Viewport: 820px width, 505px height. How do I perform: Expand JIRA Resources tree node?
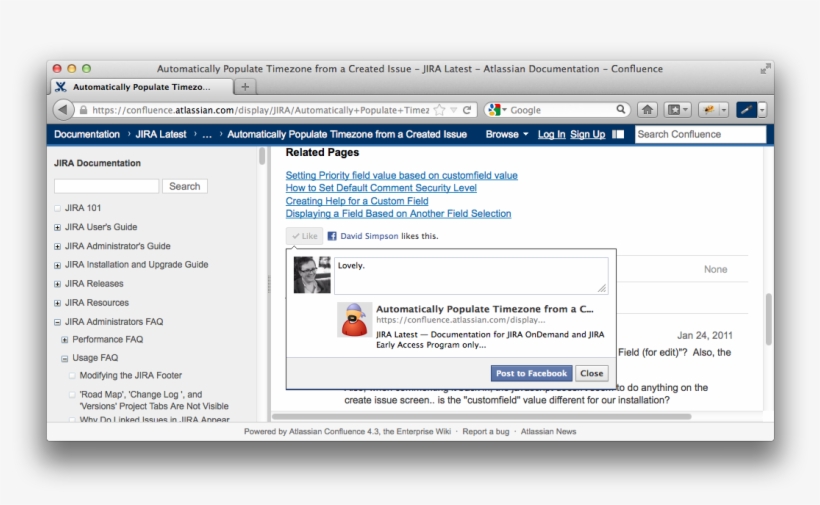(58, 303)
